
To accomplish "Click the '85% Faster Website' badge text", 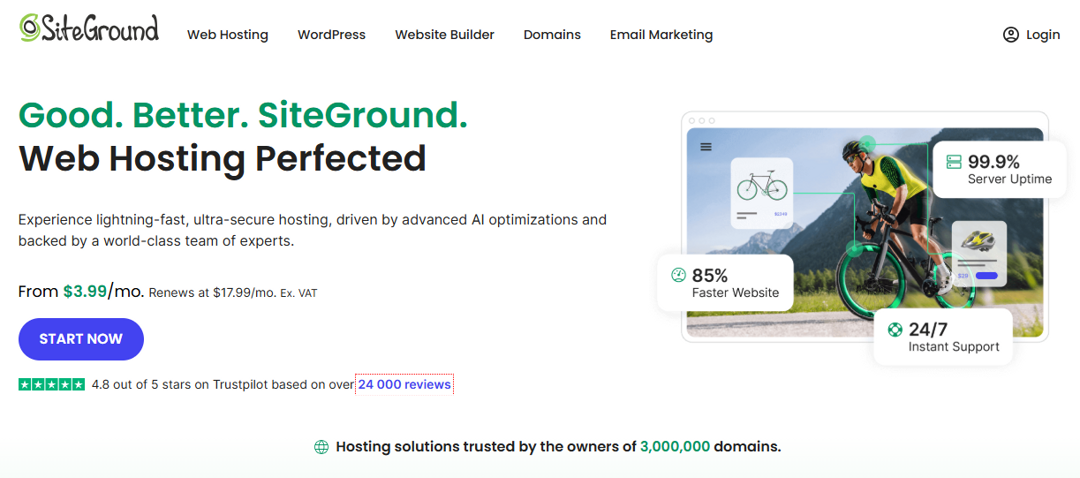I will 735,283.
